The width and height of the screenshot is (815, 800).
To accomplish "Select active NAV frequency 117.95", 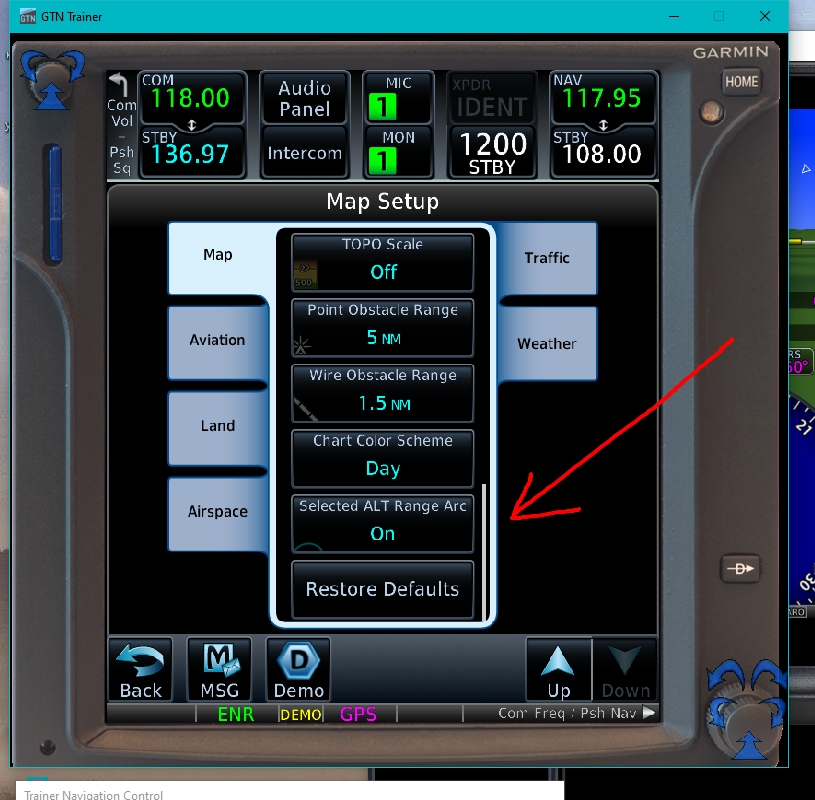I will click(603, 97).
